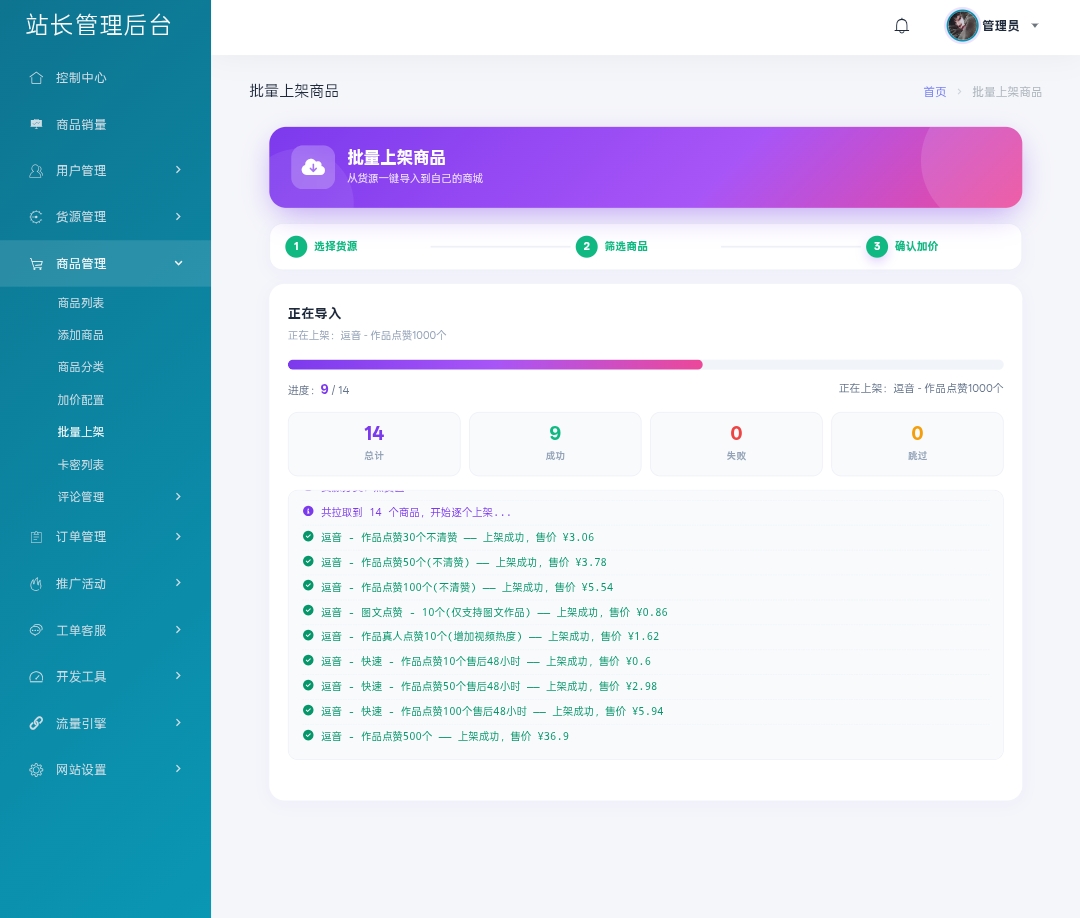1080x918 pixels.
Task: Click step 2 circle 筛选商品
Action: coord(586,246)
